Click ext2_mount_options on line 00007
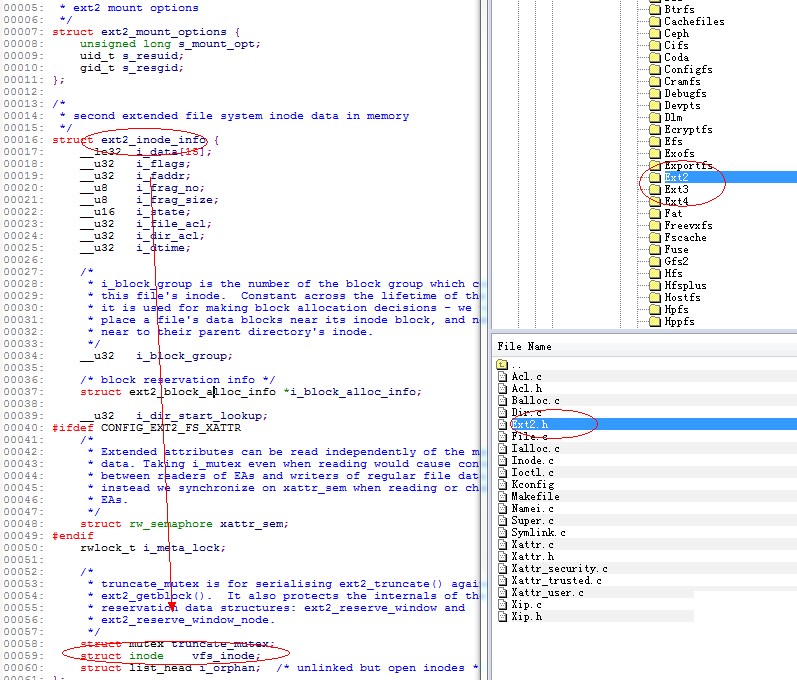The height and width of the screenshot is (680, 797). (163, 32)
